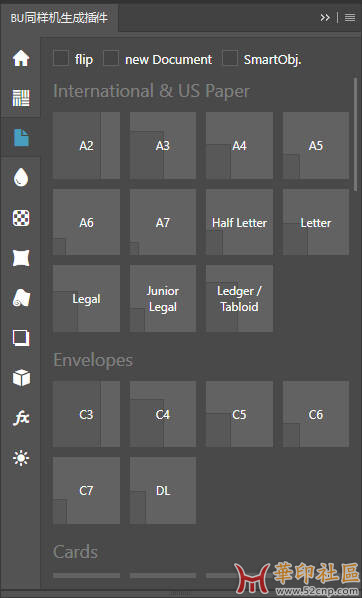This screenshot has width=362, height=598.
Task: Open the fx effects sidebar icon
Action: pyautogui.click(x=21, y=418)
